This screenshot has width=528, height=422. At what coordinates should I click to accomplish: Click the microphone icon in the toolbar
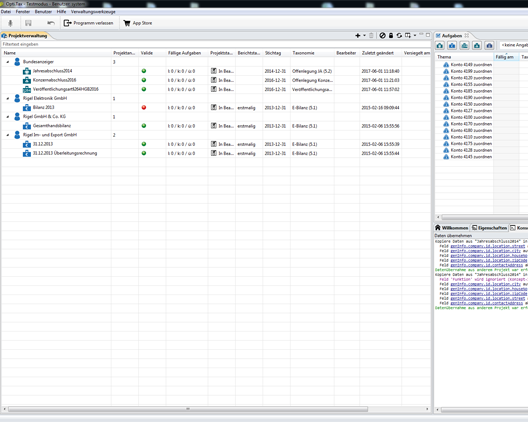(x=10, y=23)
